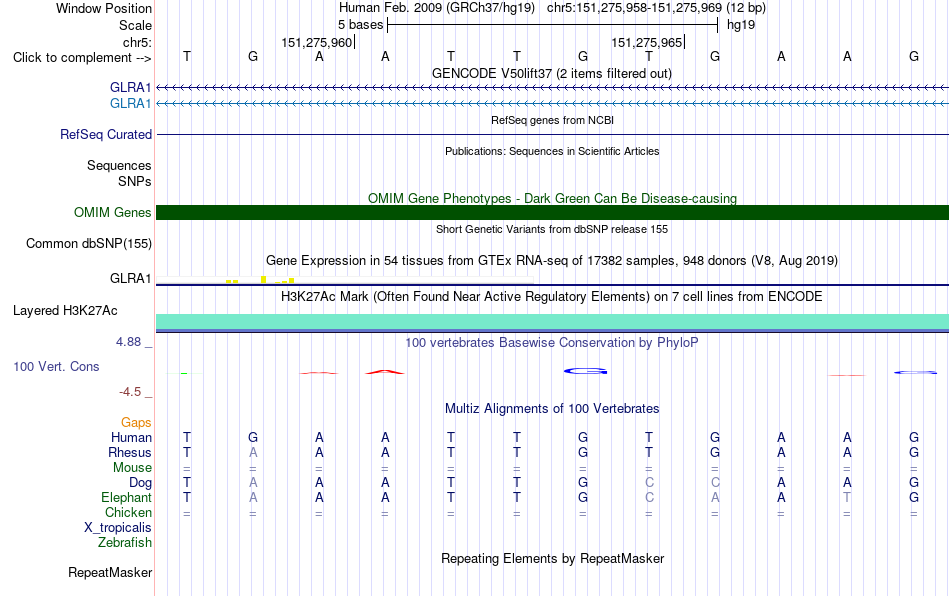
Task: Select the 'Mouse' alignment row label
Action: 132,468
